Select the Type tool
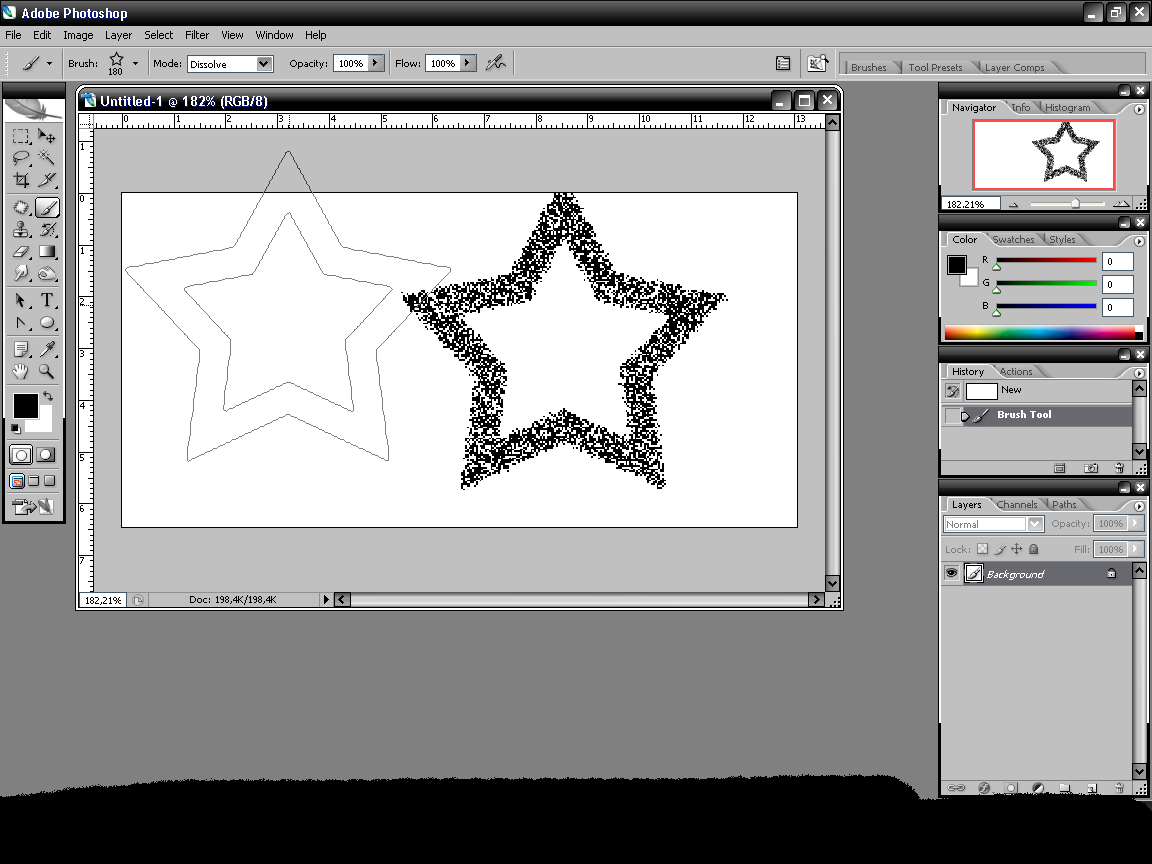The width and height of the screenshot is (1152, 864). (x=46, y=300)
